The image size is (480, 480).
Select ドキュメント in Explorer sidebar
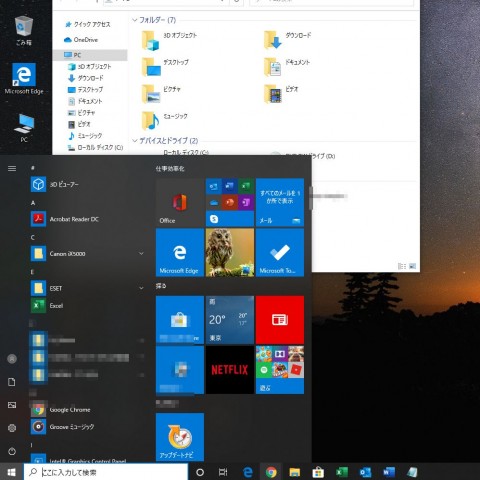pos(85,101)
